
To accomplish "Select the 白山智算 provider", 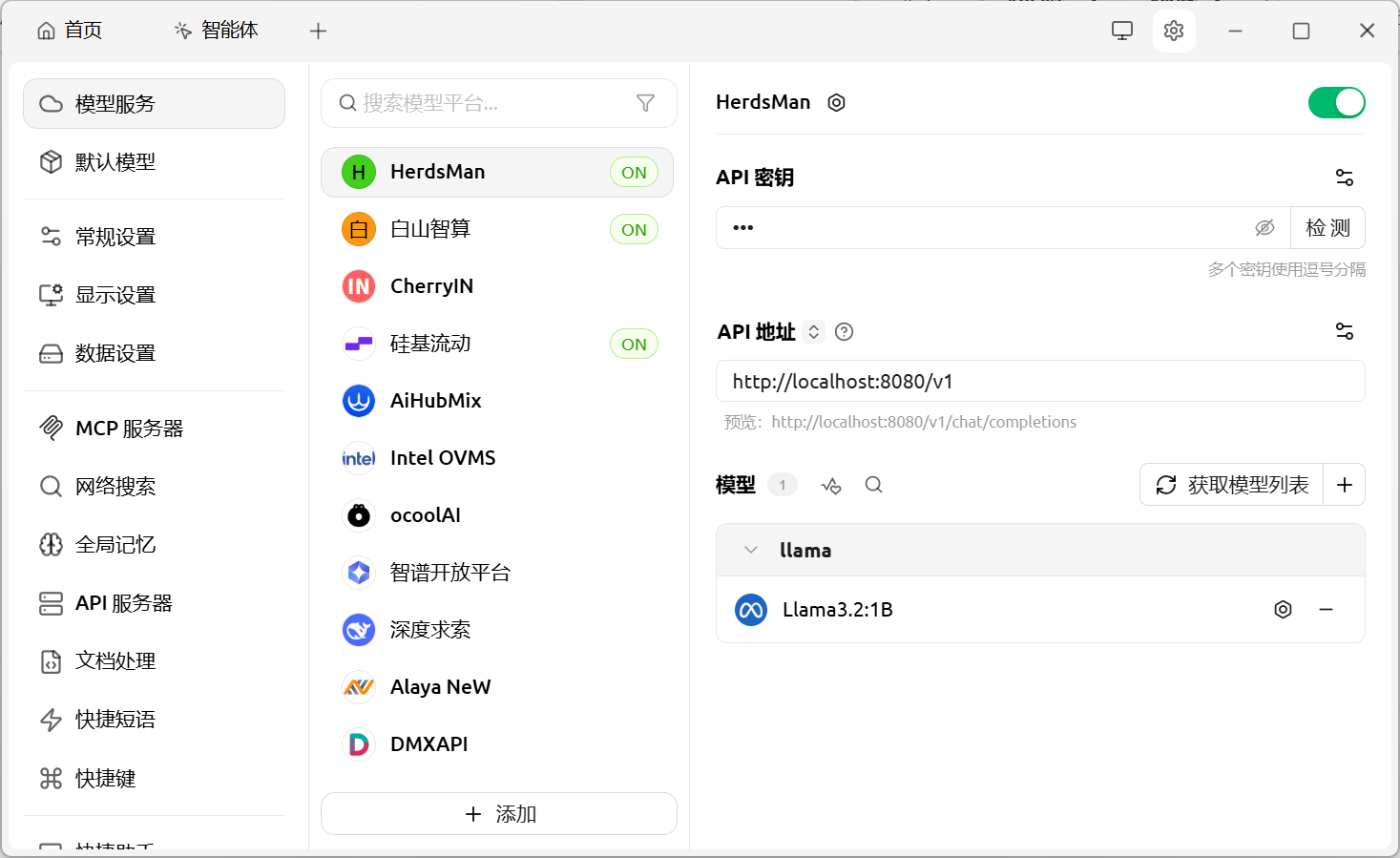I will click(497, 229).
